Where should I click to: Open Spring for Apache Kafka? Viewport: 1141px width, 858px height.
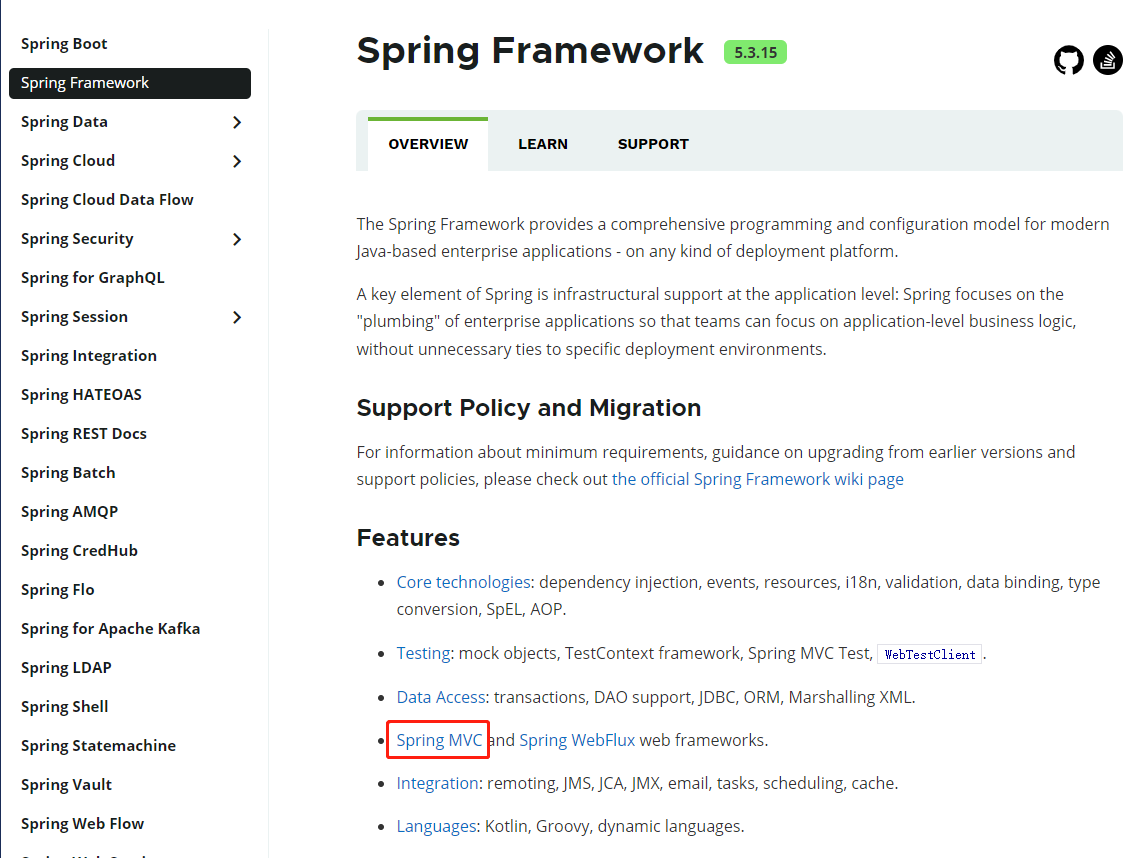tap(111, 629)
